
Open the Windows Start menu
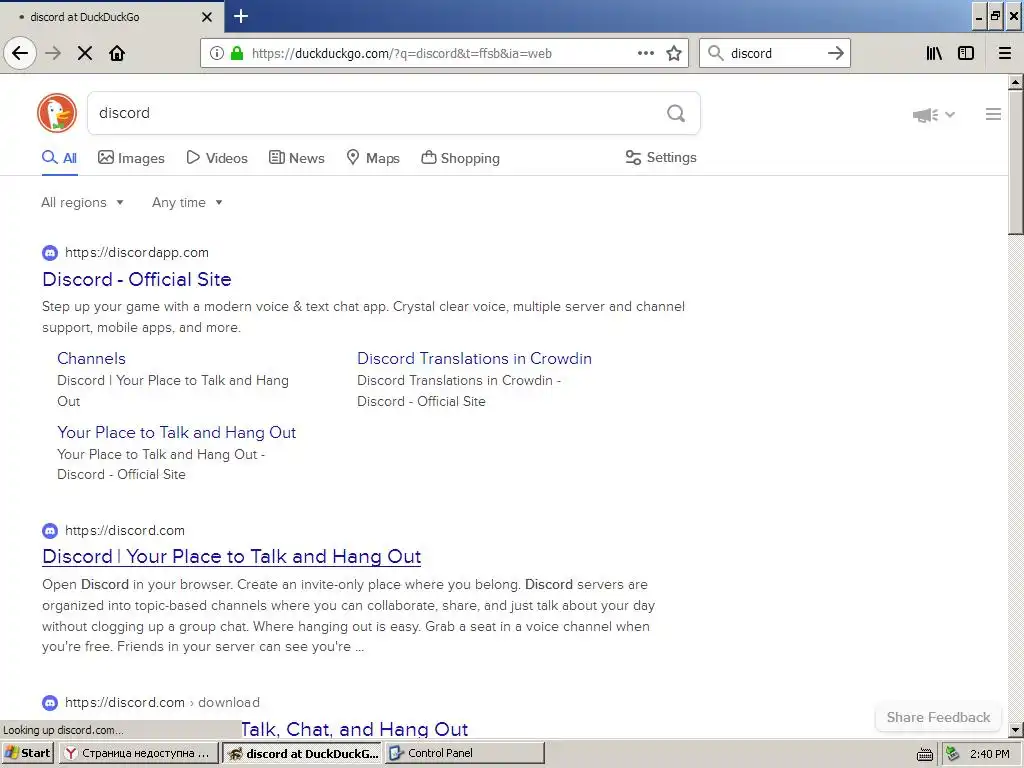pyautogui.click(x=28, y=753)
